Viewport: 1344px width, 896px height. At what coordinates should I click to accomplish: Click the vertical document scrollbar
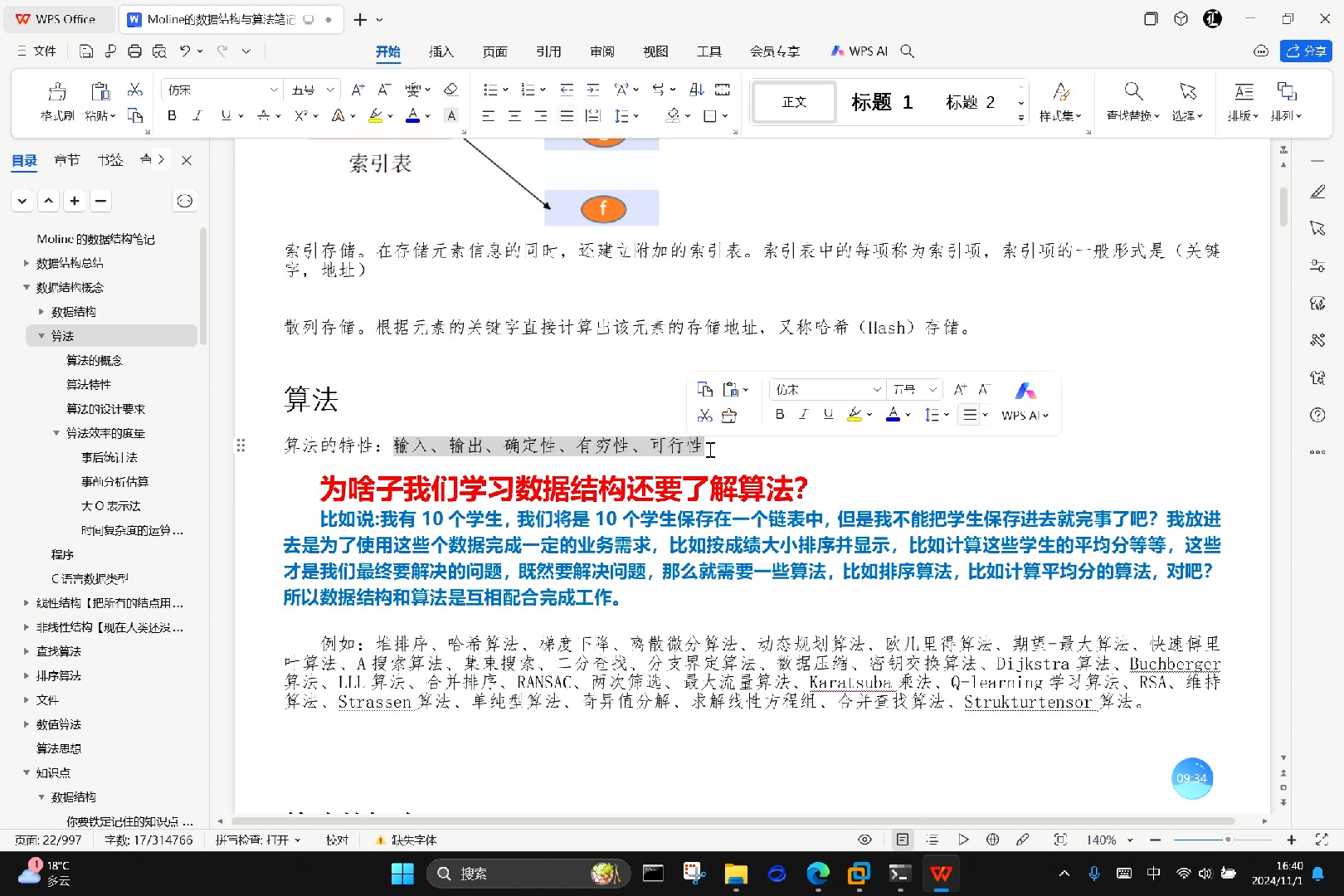1283,207
